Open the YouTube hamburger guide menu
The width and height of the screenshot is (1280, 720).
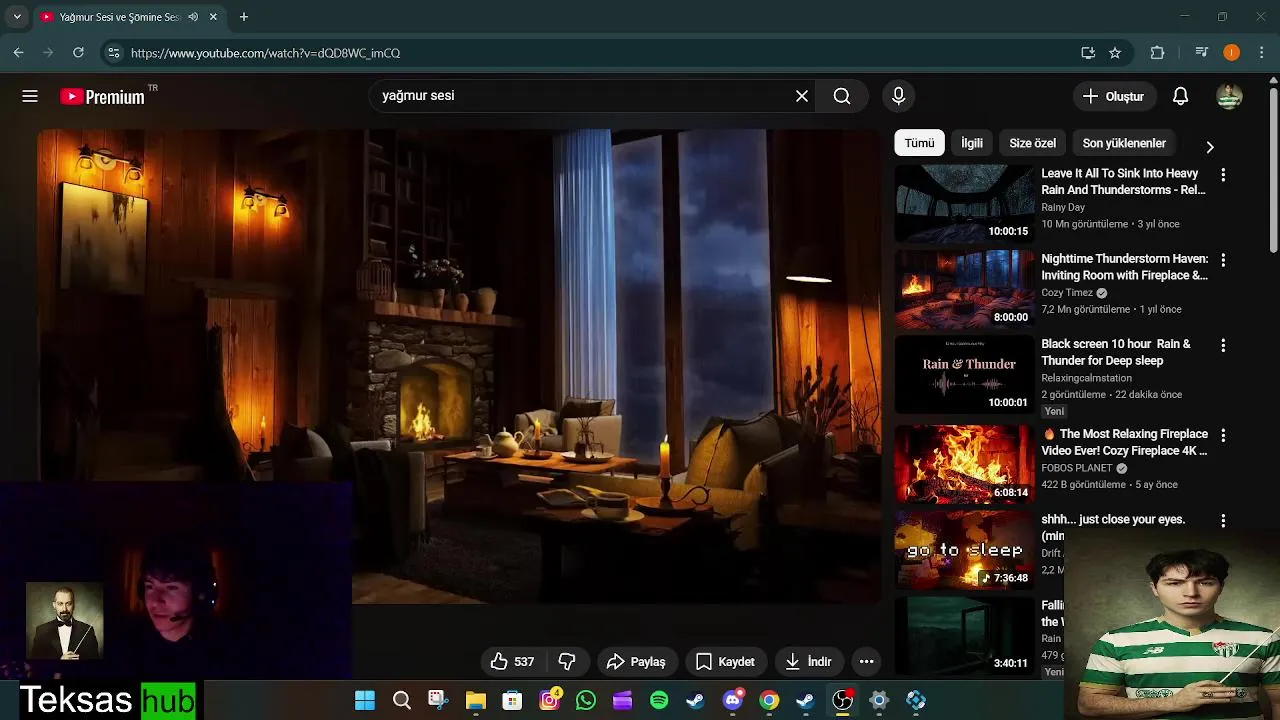30,96
